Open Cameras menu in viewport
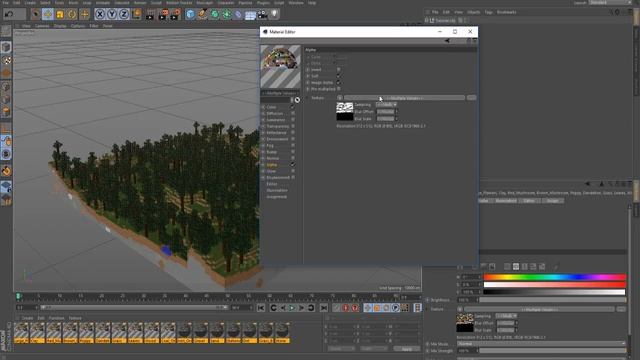Screen dimensions: 640x360 (42, 26)
